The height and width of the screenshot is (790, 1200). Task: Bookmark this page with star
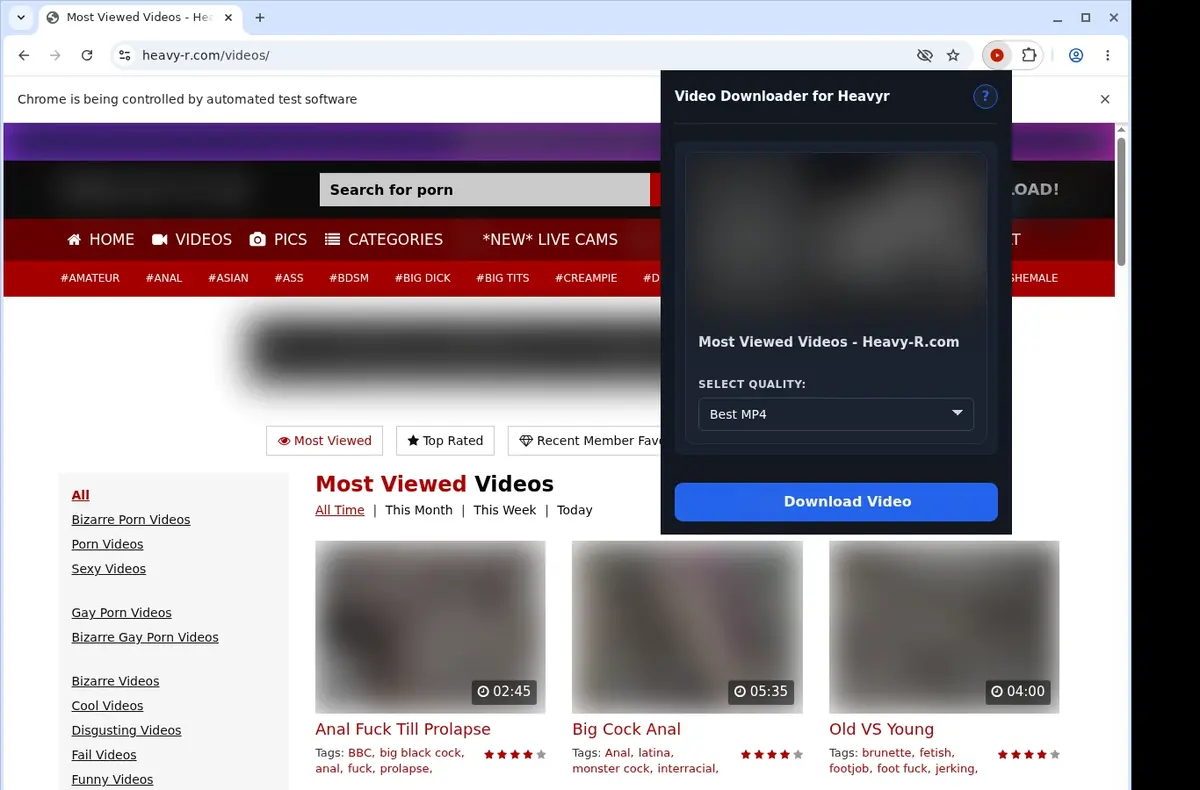coord(953,56)
